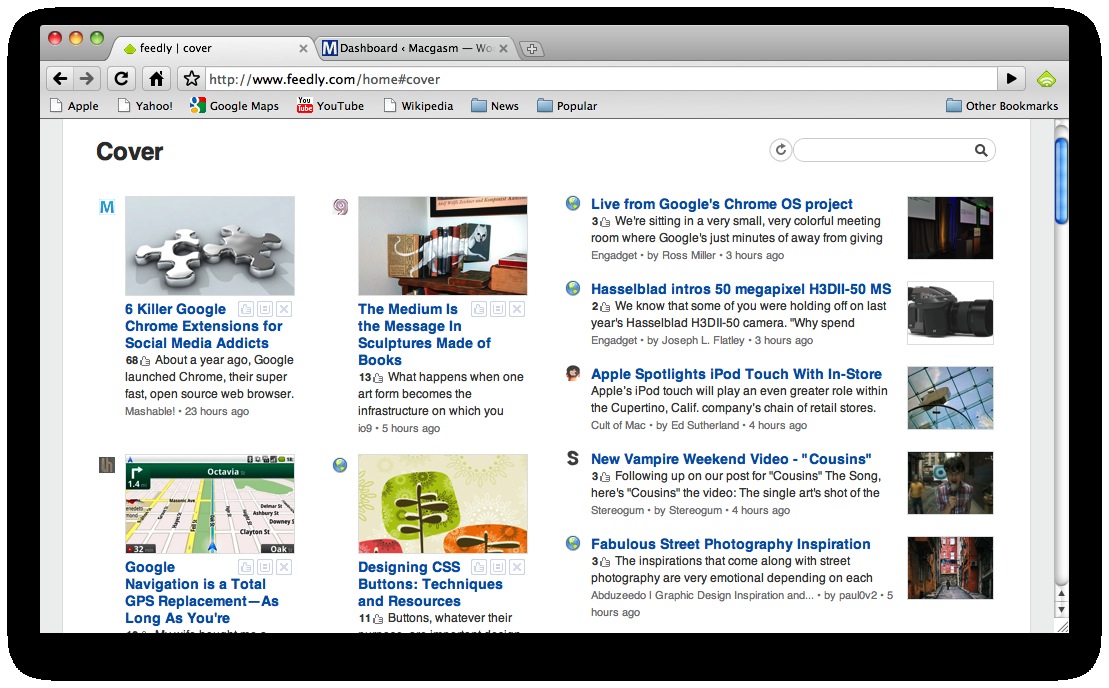The height and width of the screenshot is (688, 1109).
Task: Switch to the feedly | cover tab
Action: coord(212,48)
